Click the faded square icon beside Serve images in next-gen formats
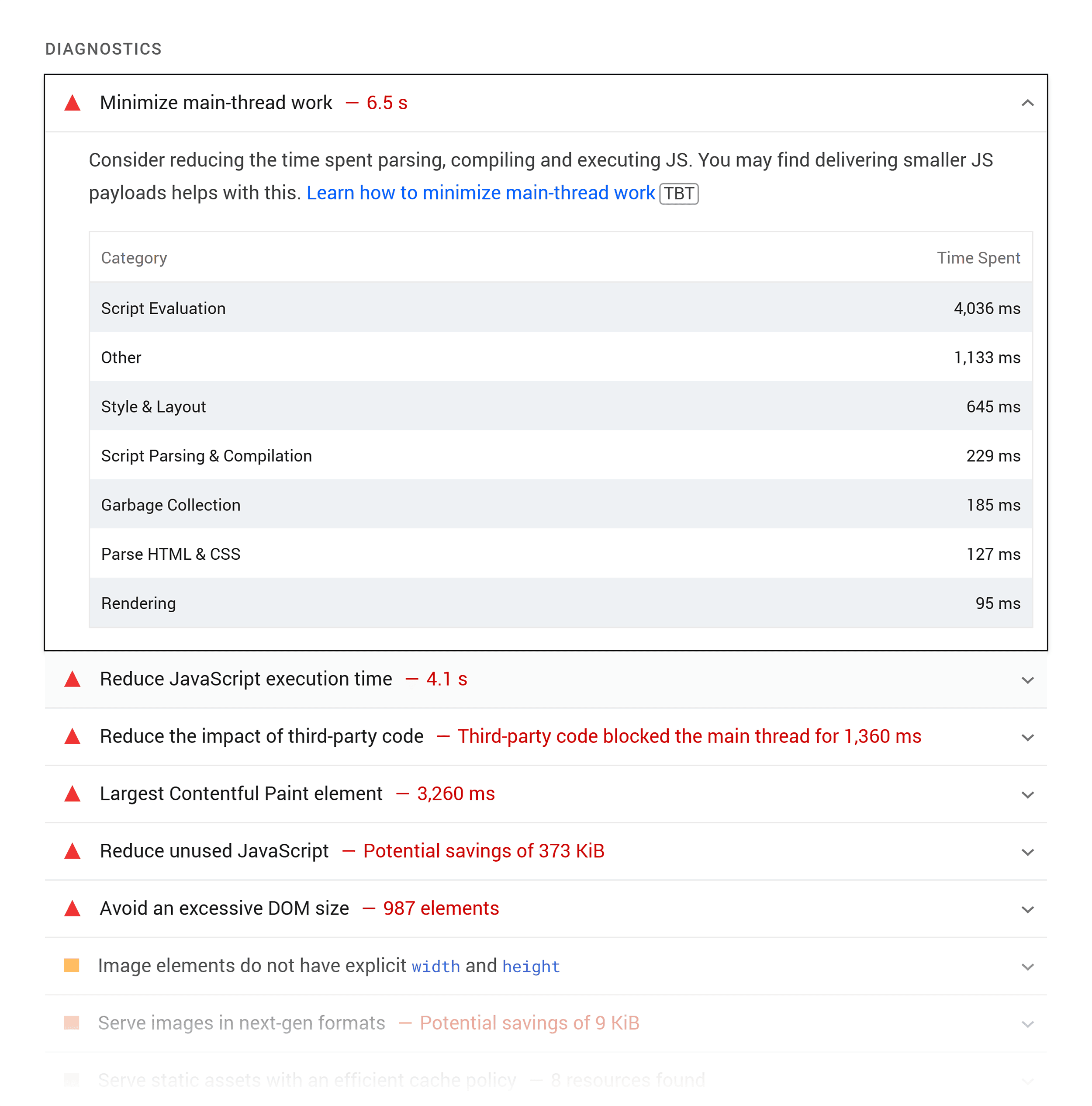This screenshot has width=1092, height=1106. pos(72,1023)
